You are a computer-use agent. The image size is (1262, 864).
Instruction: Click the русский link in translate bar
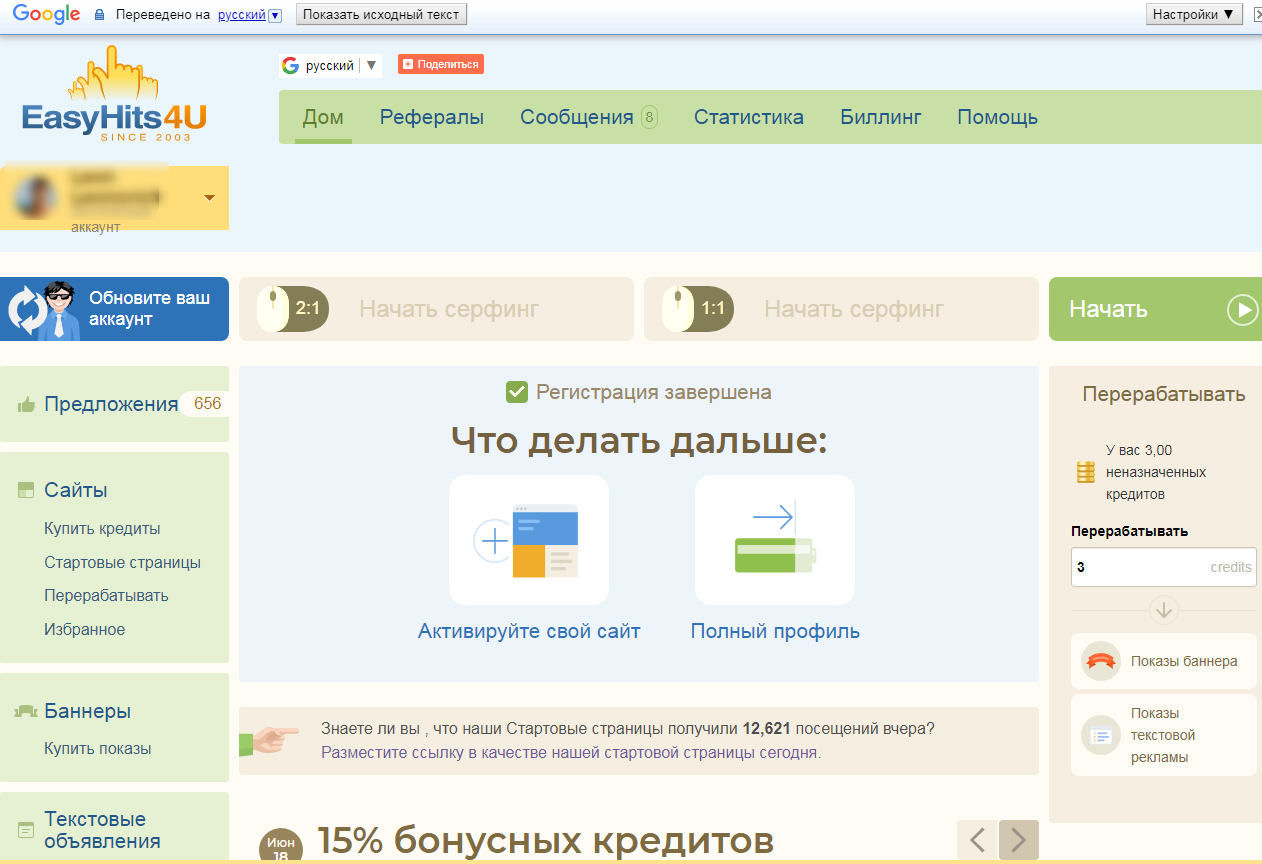pos(242,15)
